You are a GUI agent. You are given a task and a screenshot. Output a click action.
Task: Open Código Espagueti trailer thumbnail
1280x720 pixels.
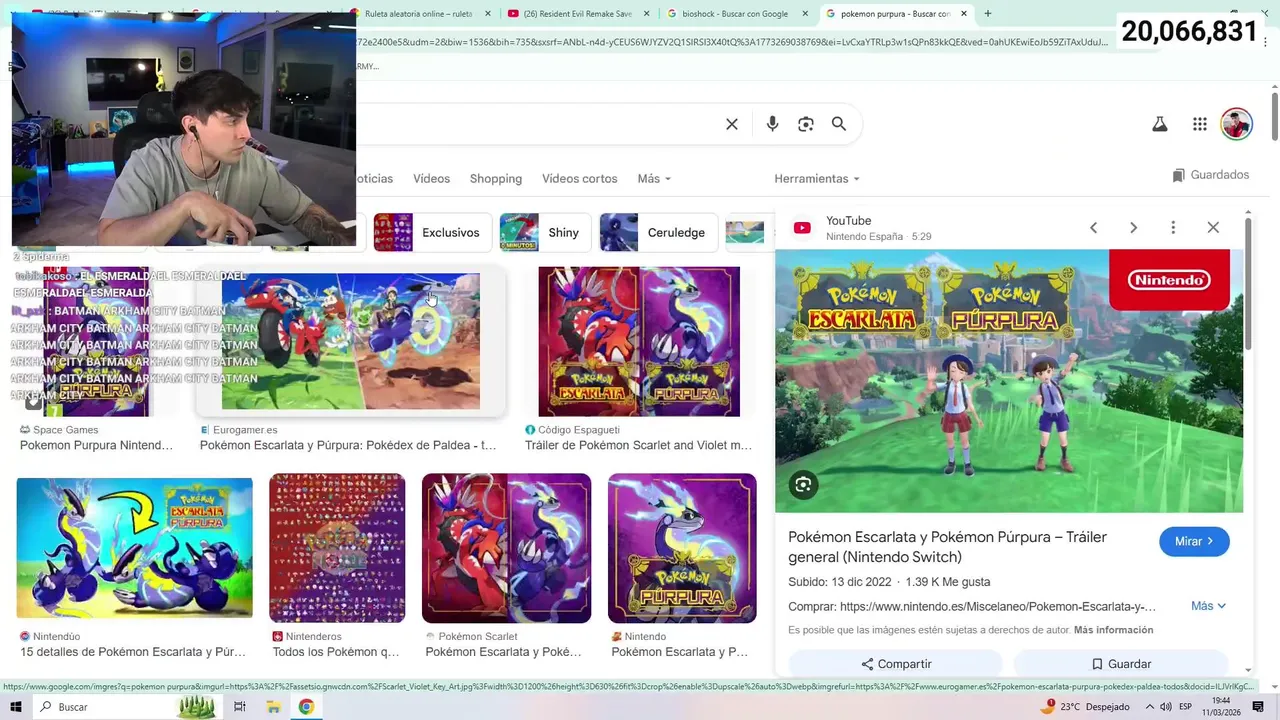pyautogui.click(x=639, y=341)
